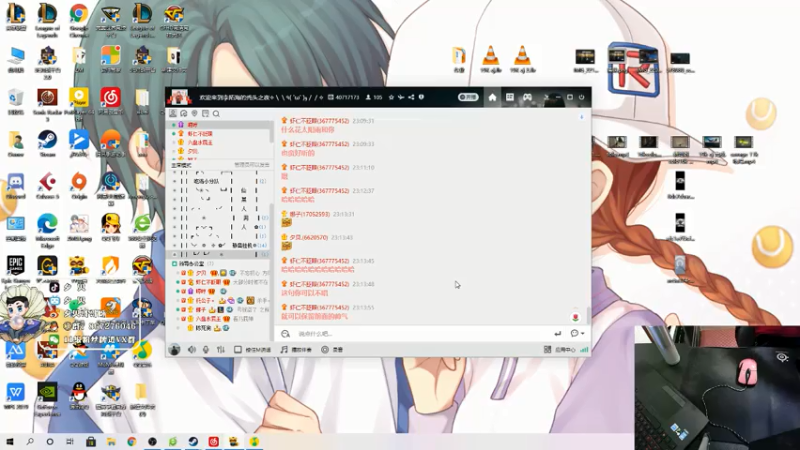Focus the chat message input field
Viewport: 800px width, 450px height.
click(x=421, y=334)
